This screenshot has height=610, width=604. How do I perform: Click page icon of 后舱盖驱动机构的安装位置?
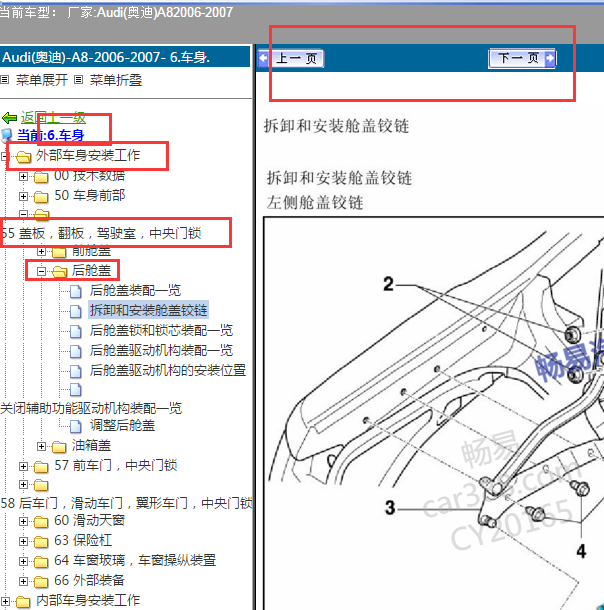(75, 371)
